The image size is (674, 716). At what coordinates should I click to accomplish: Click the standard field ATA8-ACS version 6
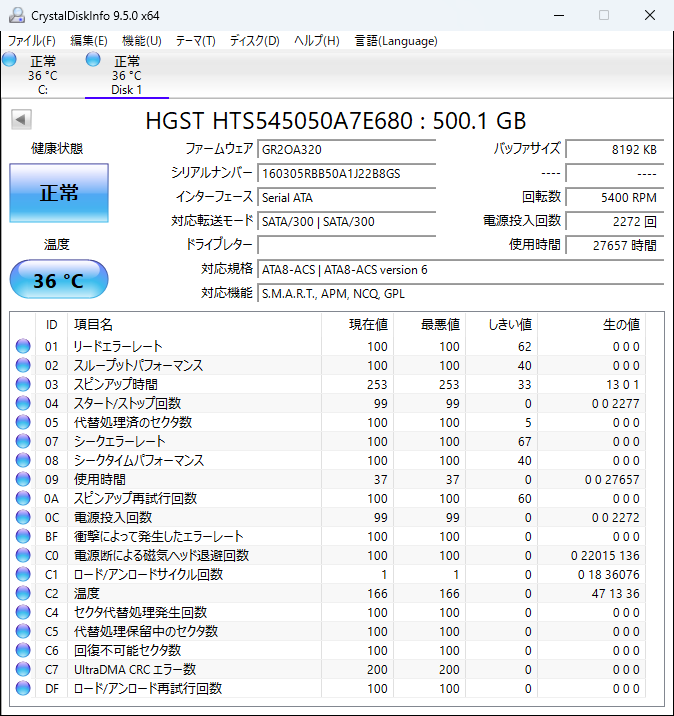(460, 269)
